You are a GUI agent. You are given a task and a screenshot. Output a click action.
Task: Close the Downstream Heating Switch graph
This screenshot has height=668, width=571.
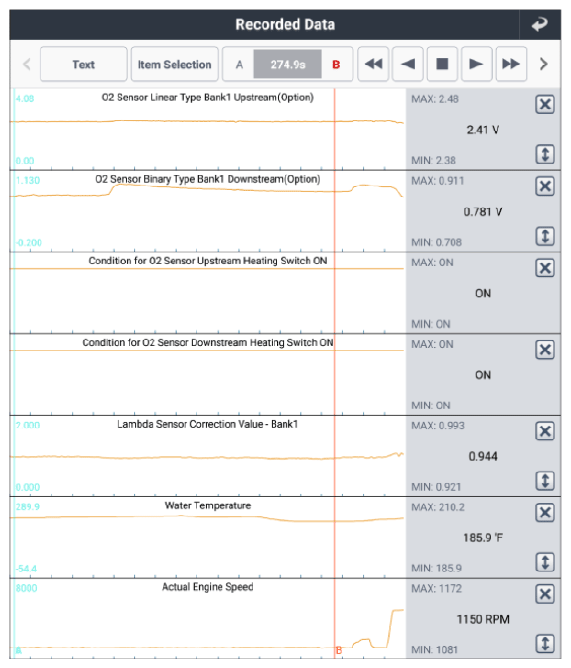[x=545, y=350]
